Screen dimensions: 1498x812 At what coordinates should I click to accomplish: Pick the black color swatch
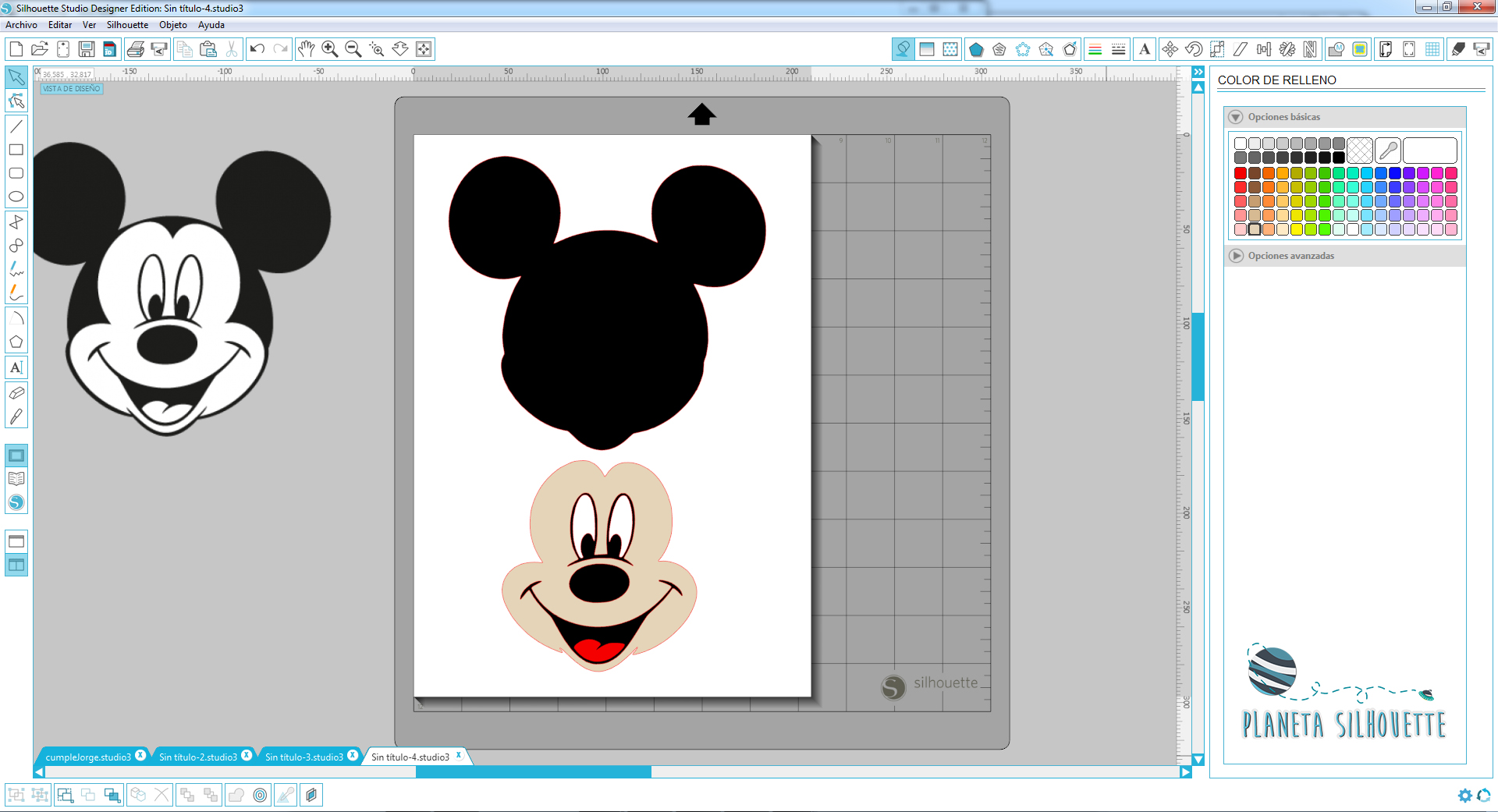pos(1339,158)
